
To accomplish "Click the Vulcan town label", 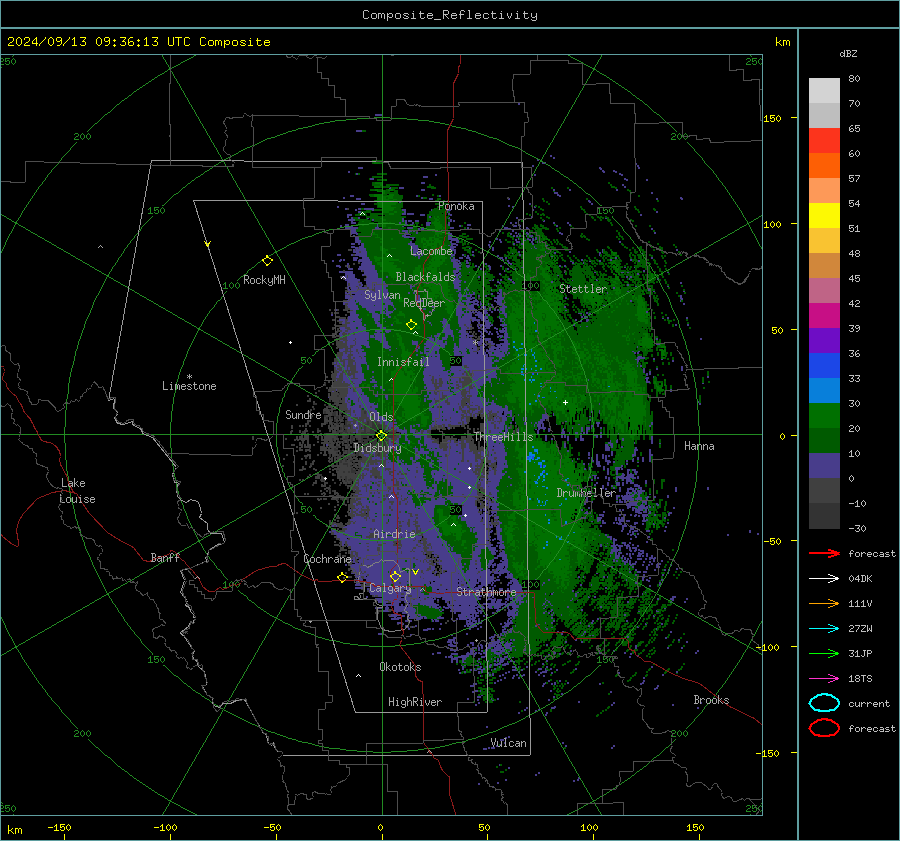I will pos(508,743).
